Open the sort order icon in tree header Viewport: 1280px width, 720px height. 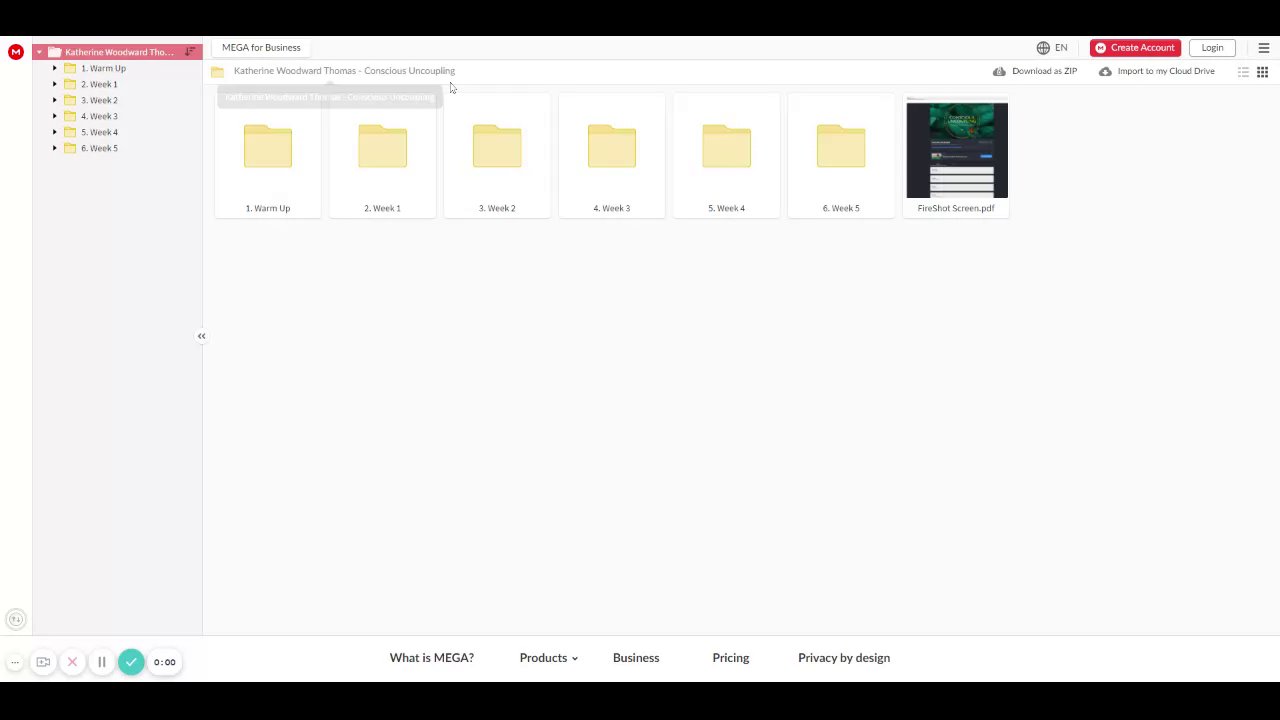point(190,52)
